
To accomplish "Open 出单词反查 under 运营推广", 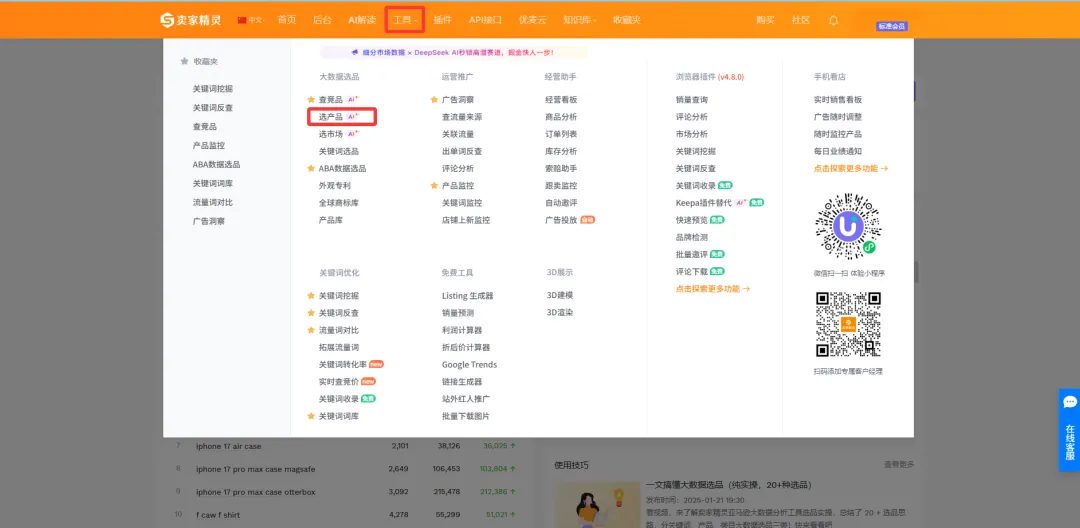I will (462, 151).
